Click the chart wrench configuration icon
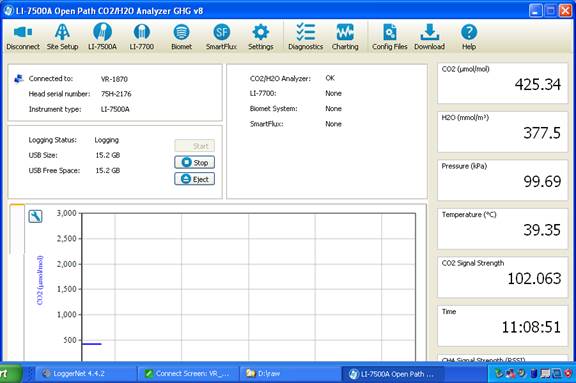Screen dimensions: 576x383 (35, 216)
